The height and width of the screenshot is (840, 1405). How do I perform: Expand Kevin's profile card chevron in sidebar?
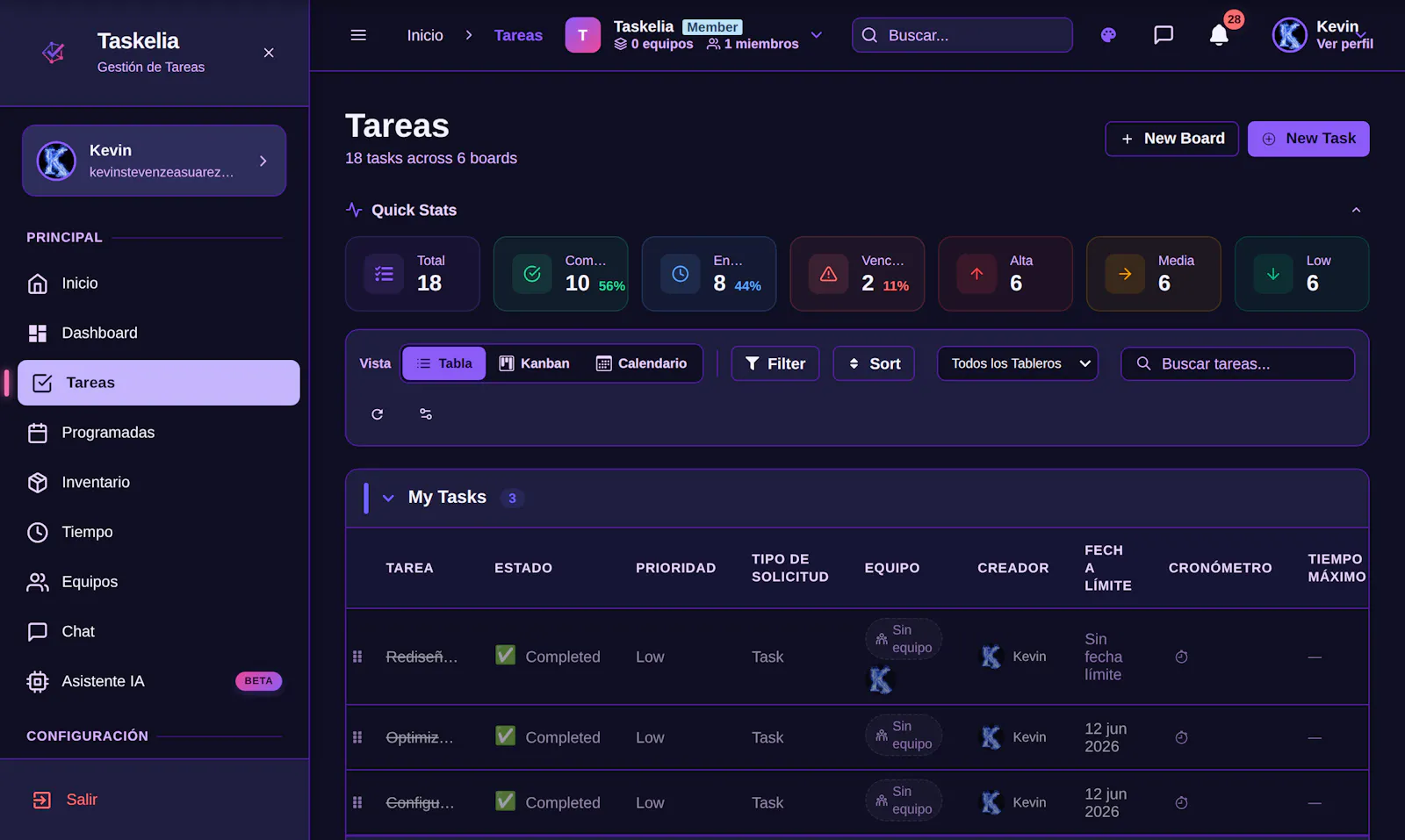click(263, 161)
